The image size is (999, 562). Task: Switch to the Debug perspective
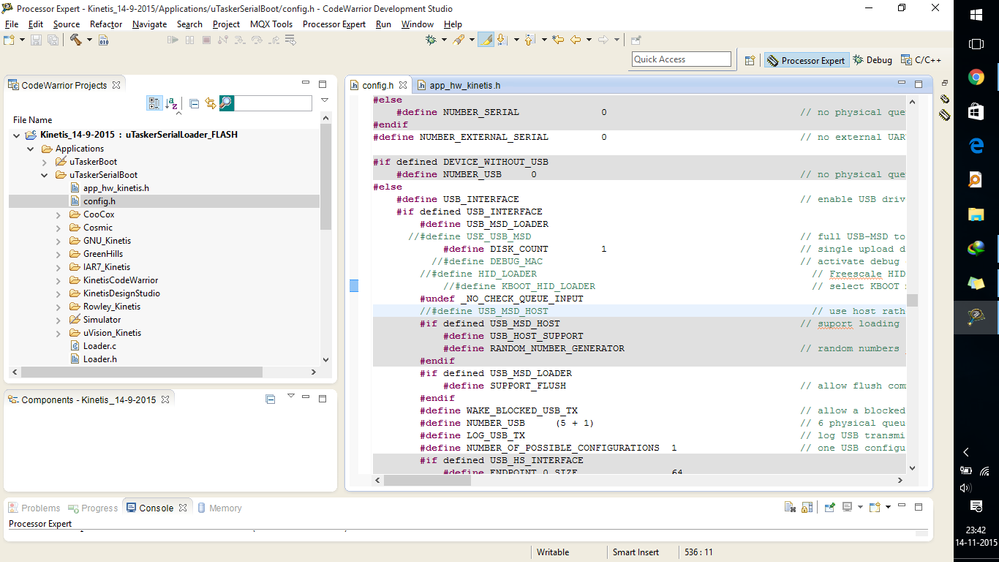click(x=872, y=60)
